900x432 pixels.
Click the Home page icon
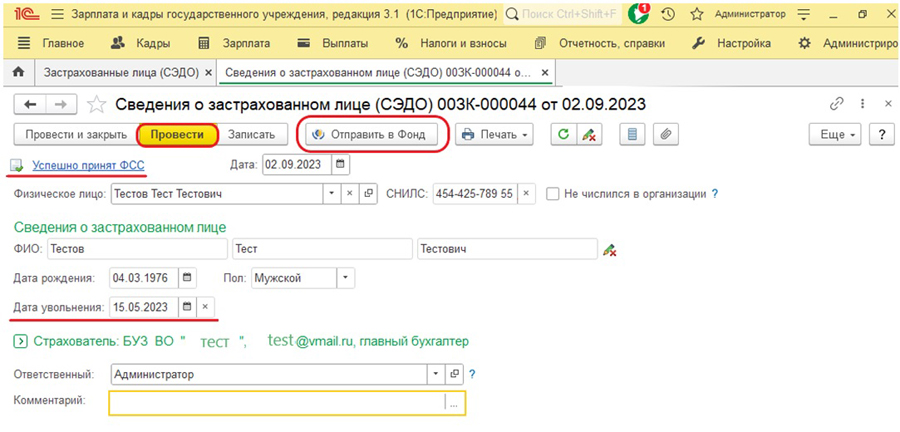click(17, 73)
